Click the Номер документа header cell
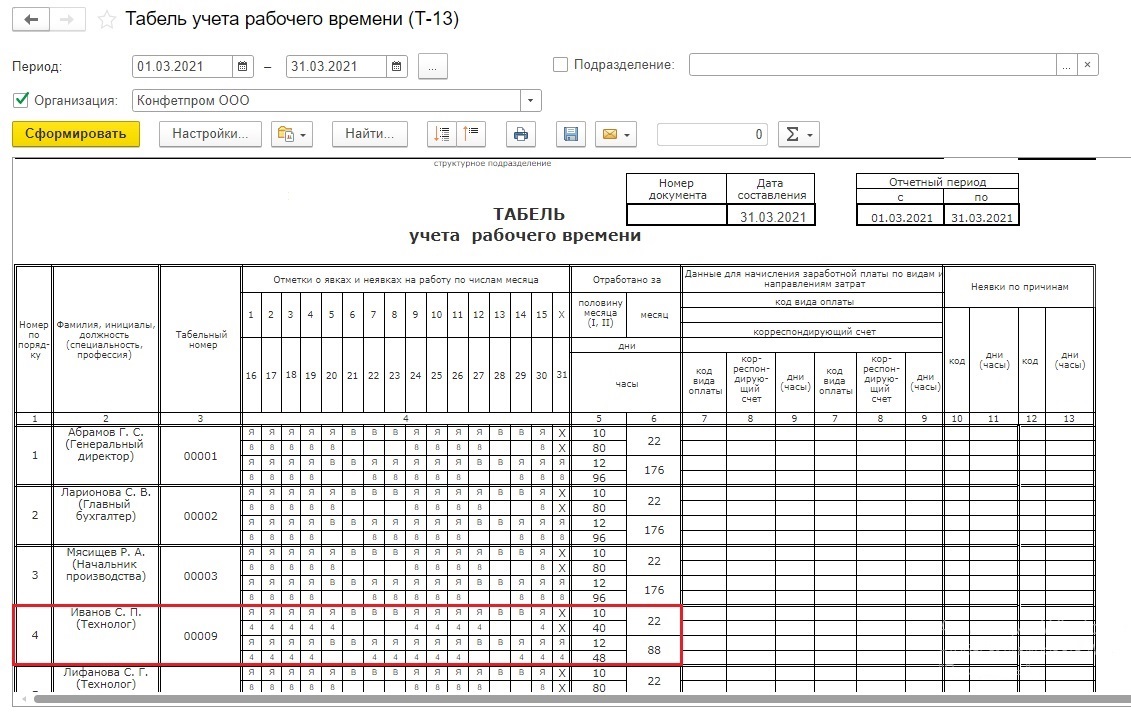The height and width of the screenshot is (713, 1131). tap(677, 189)
